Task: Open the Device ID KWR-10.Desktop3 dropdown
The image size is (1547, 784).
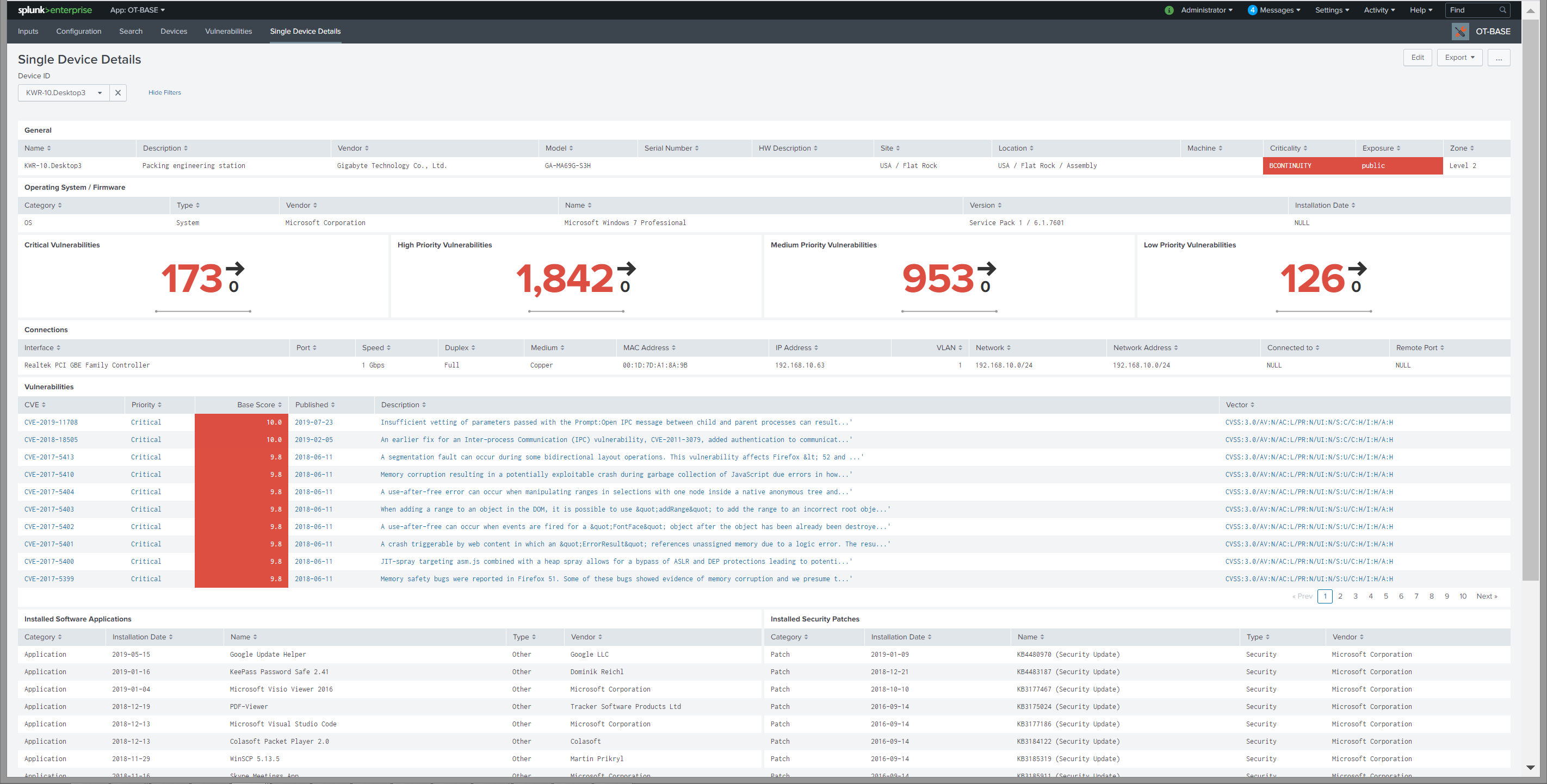Action: tap(64, 92)
